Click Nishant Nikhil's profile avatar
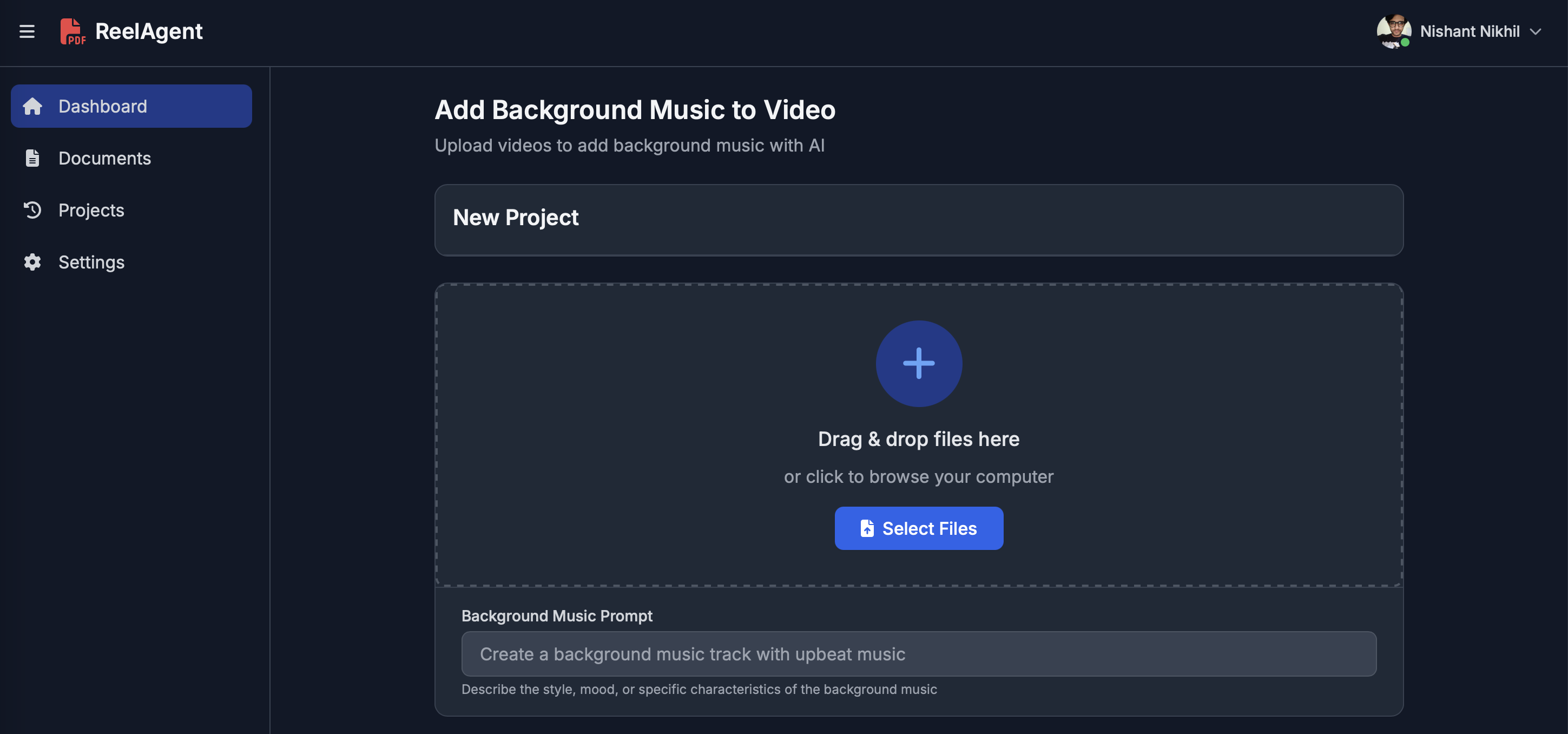 pyautogui.click(x=1393, y=32)
